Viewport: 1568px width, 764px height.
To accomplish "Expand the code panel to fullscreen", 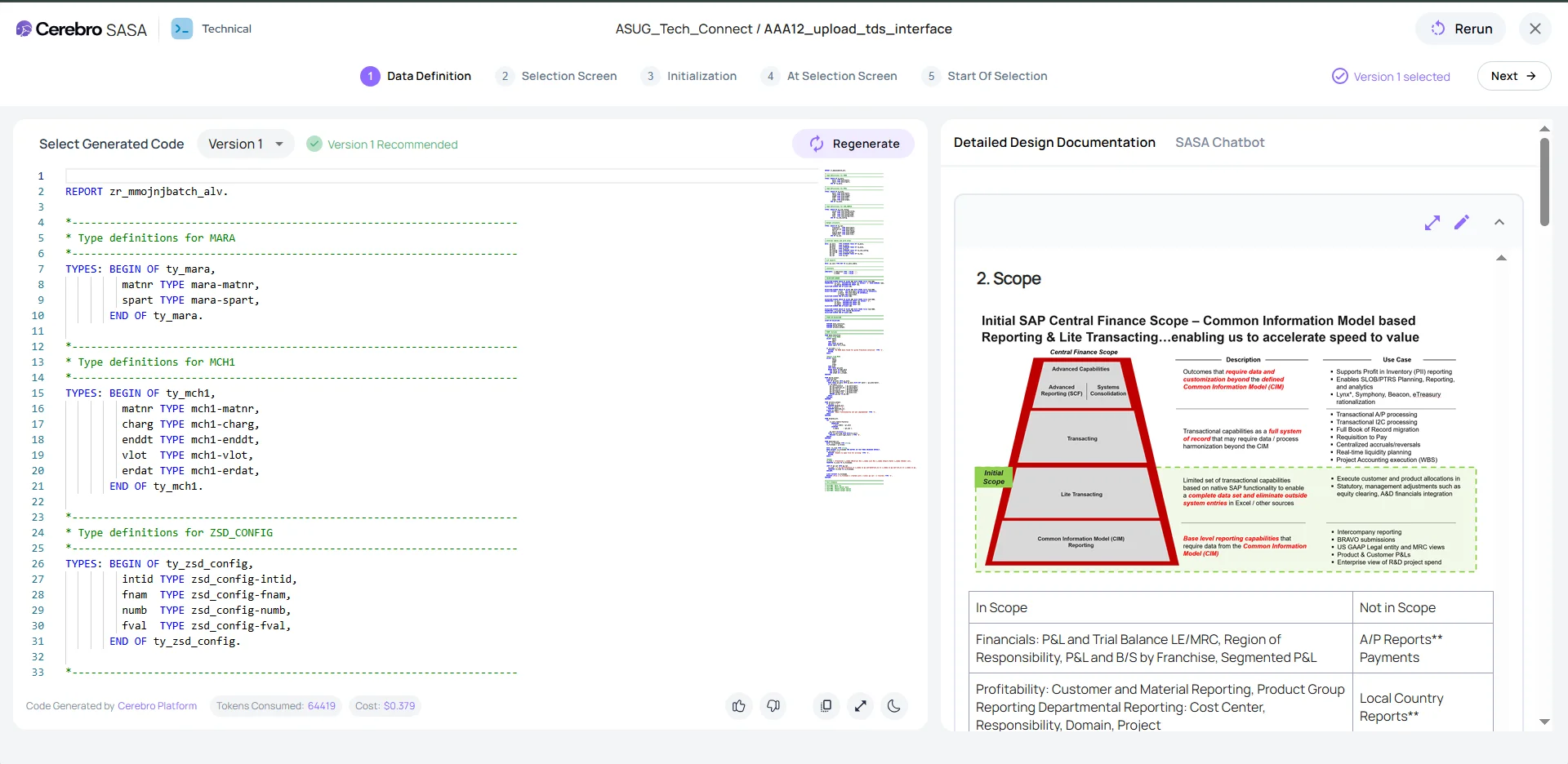I will tap(861, 706).
